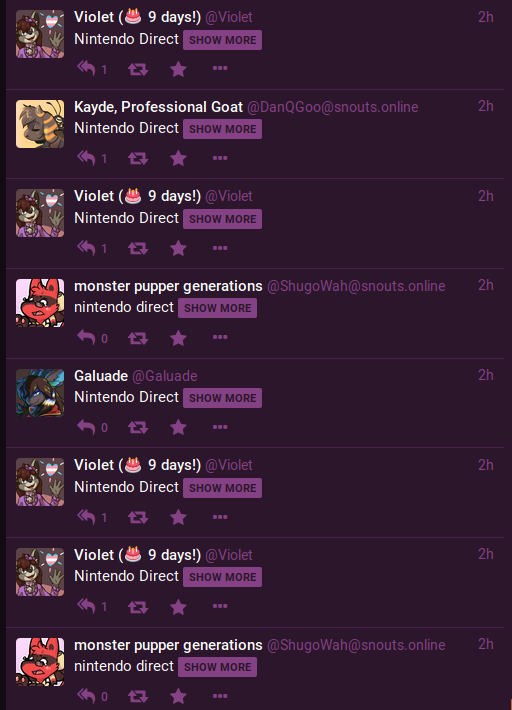The height and width of the screenshot is (710, 512).
Task: Reply to Galuade's Nintendo Direct post
Action: tap(86, 427)
